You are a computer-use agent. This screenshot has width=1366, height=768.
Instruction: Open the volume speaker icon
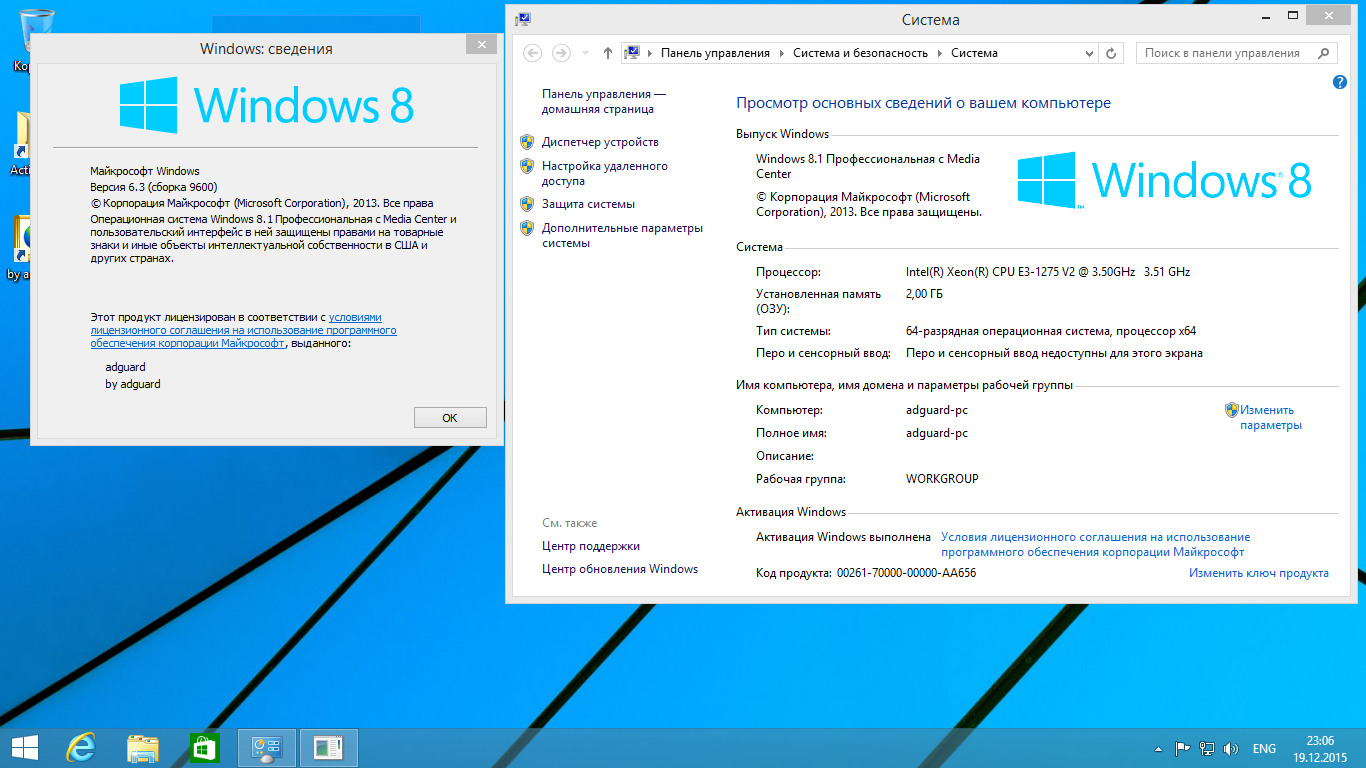1231,748
